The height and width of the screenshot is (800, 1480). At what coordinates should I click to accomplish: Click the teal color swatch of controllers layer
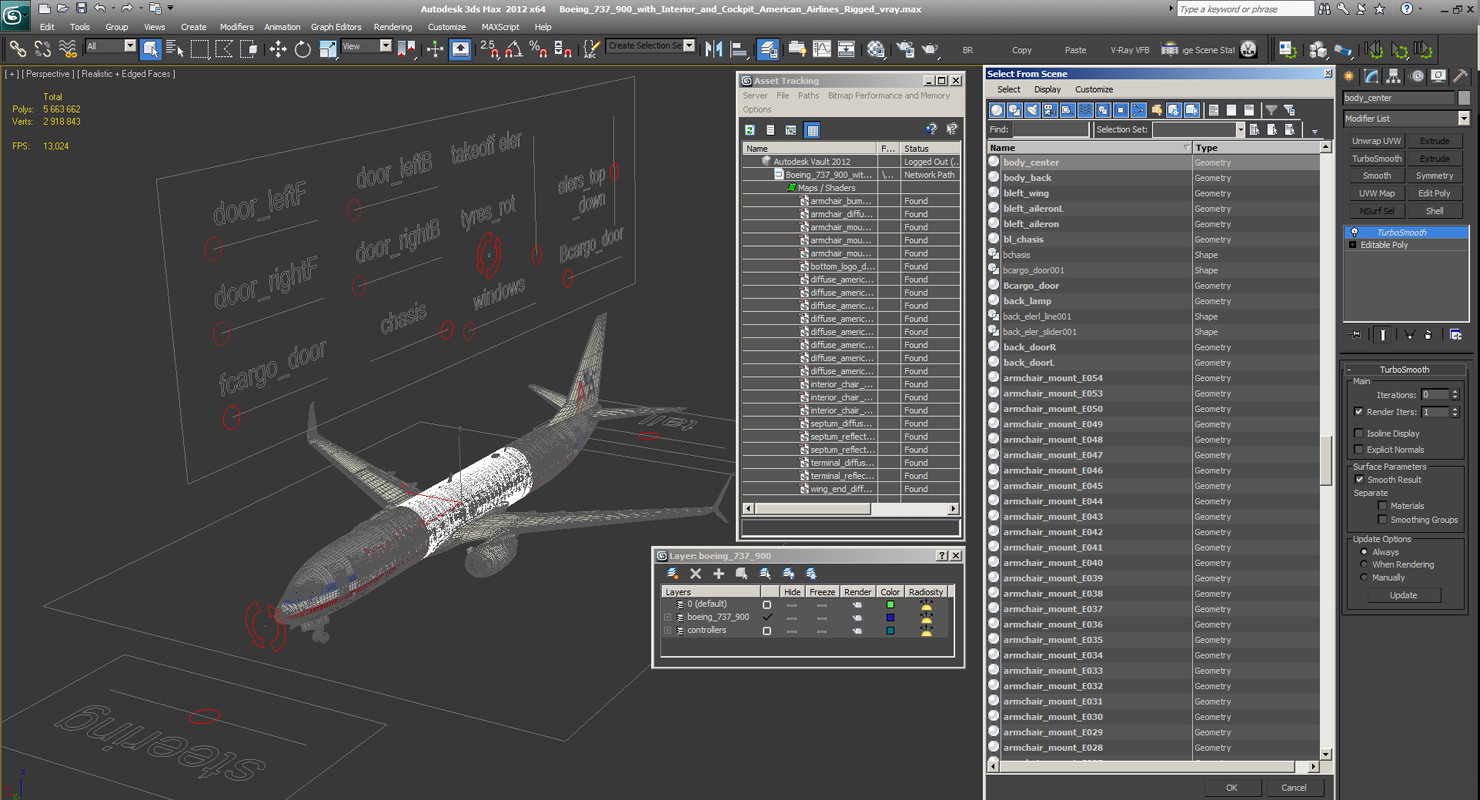890,630
